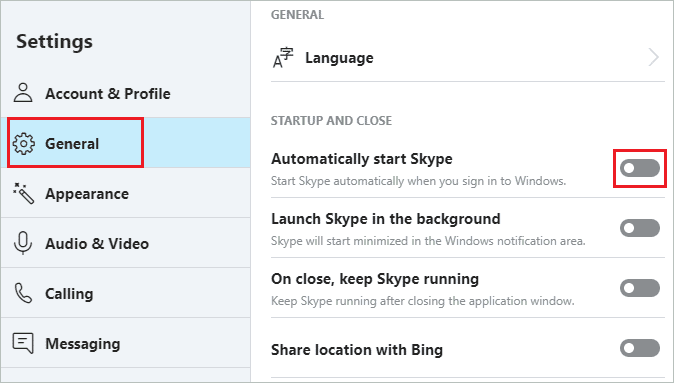The image size is (674, 383).
Task: Click 'On close, keep Skype running' heading
Action: (375, 279)
